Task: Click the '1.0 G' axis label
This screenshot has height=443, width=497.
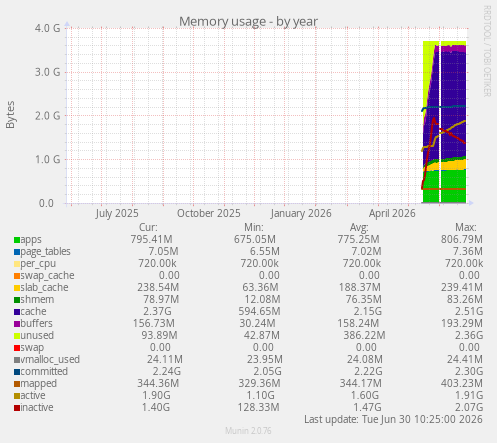Action: (48, 159)
